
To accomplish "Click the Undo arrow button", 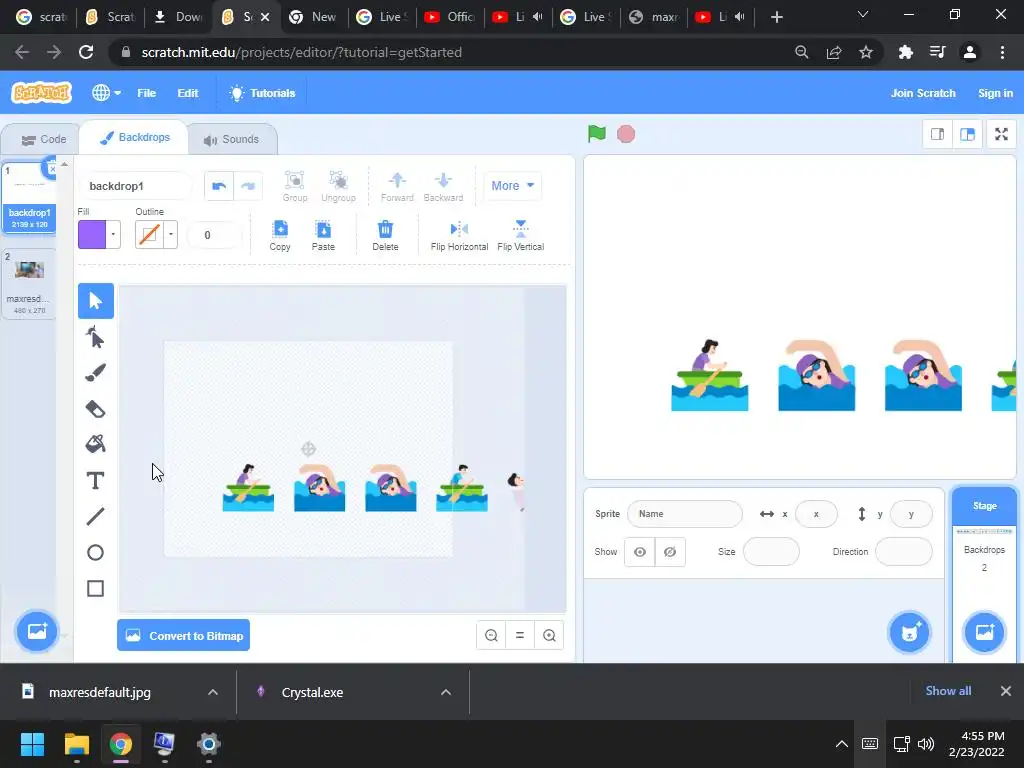I will (219, 186).
